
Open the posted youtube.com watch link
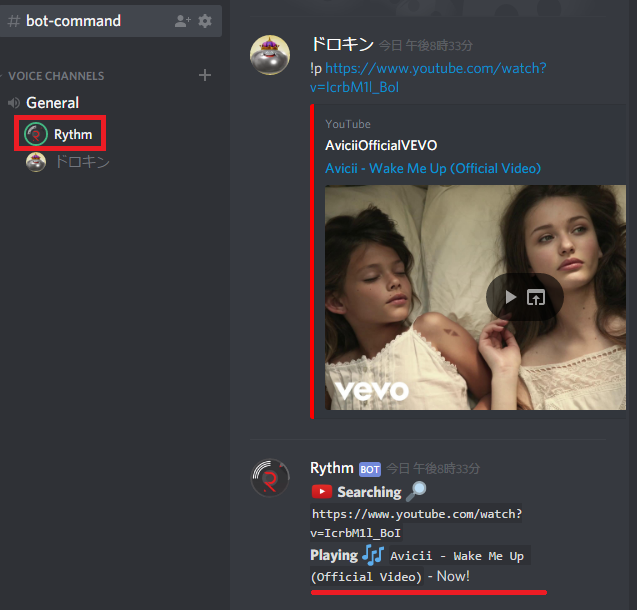click(428, 78)
